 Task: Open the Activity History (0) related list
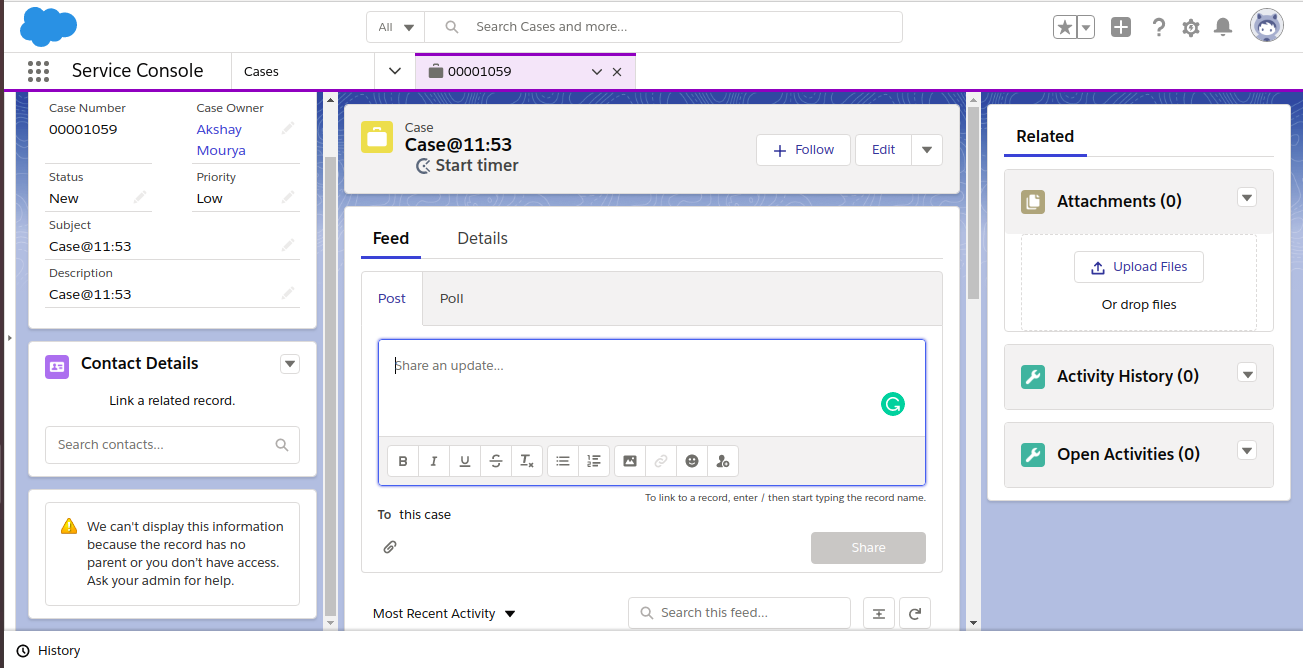pos(1128,376)
